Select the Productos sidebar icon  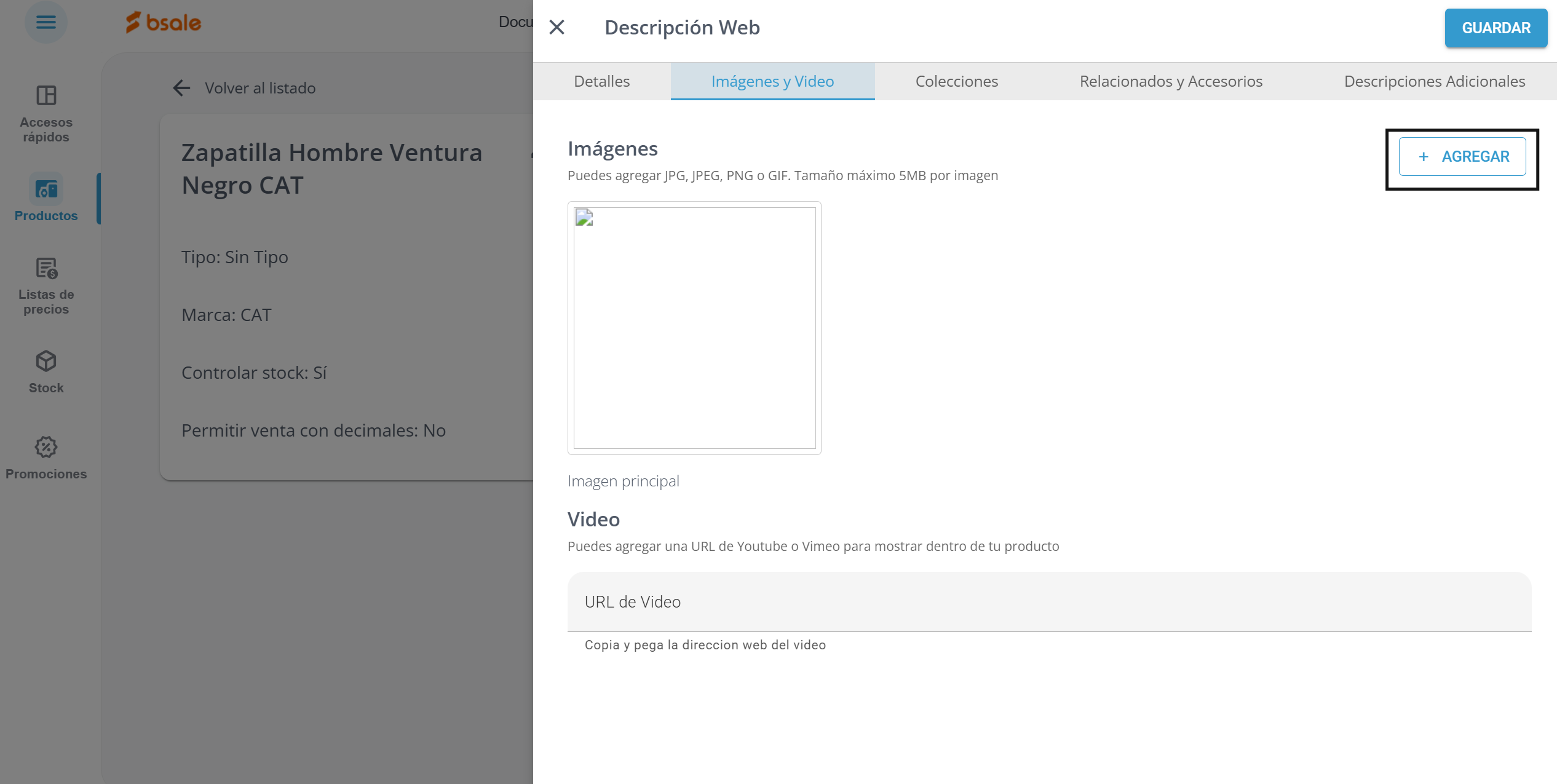coord(46,189)
